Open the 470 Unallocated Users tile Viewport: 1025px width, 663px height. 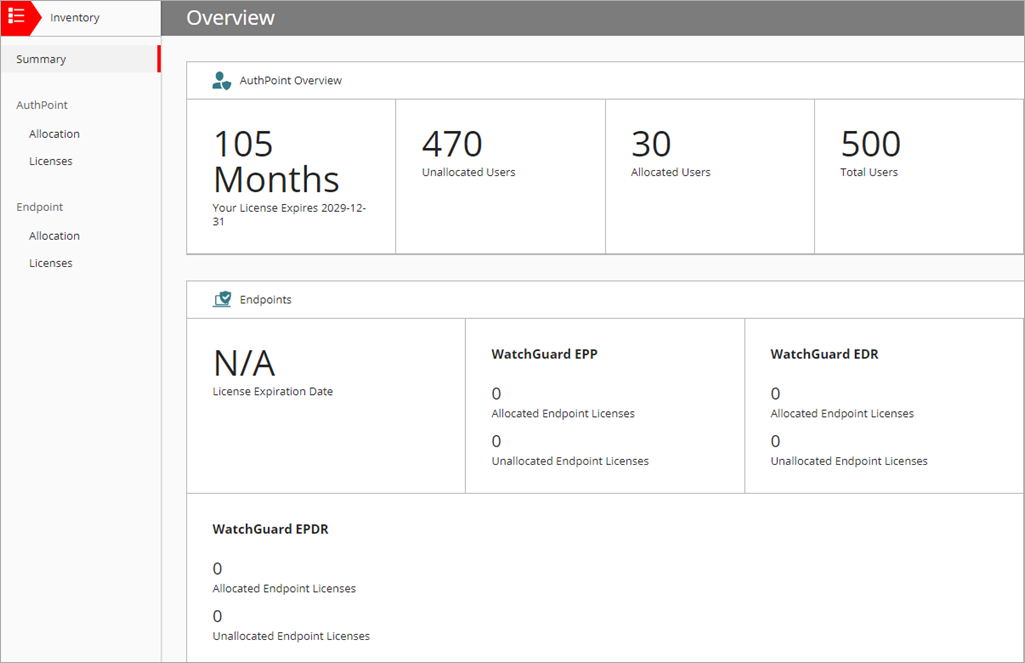click(500, 176)
